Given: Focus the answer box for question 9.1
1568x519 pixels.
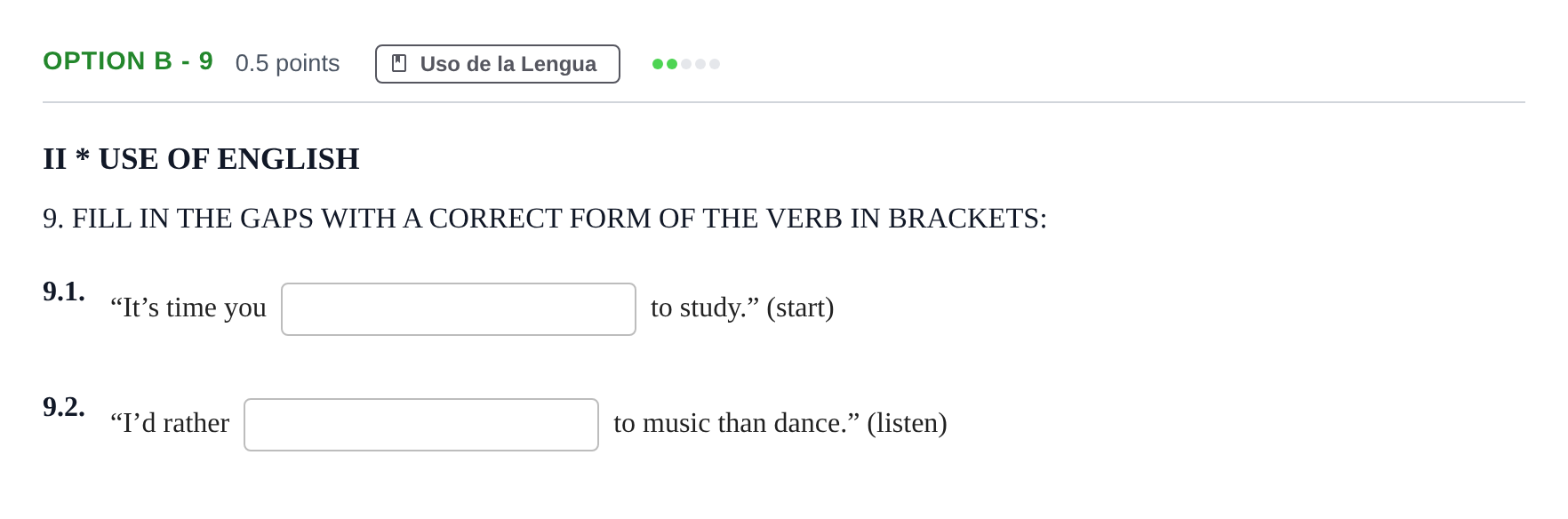Looking at the screenshot, I should point(459,309).
